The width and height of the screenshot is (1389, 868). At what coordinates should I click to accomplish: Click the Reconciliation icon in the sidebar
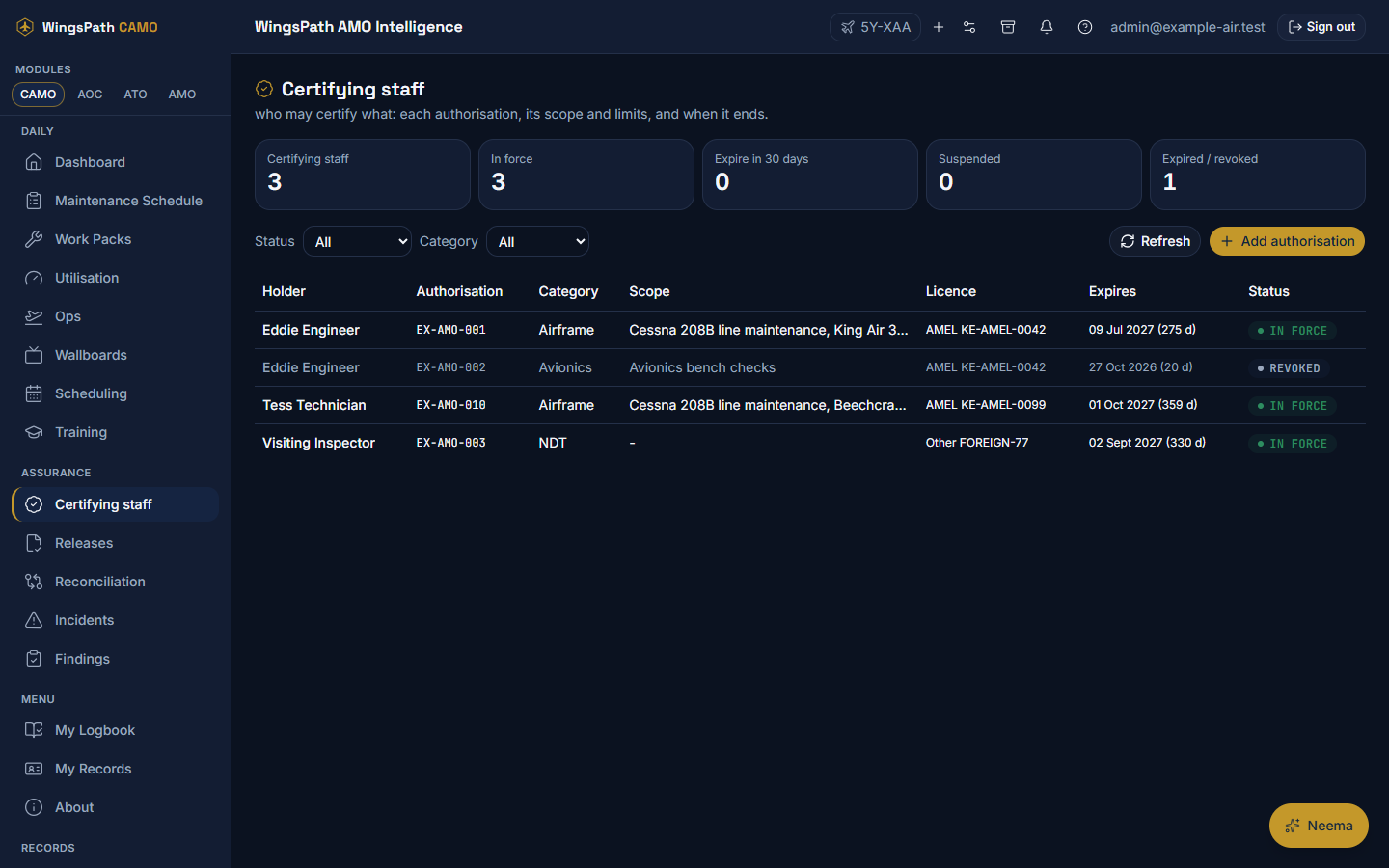[x=34, y=582]
